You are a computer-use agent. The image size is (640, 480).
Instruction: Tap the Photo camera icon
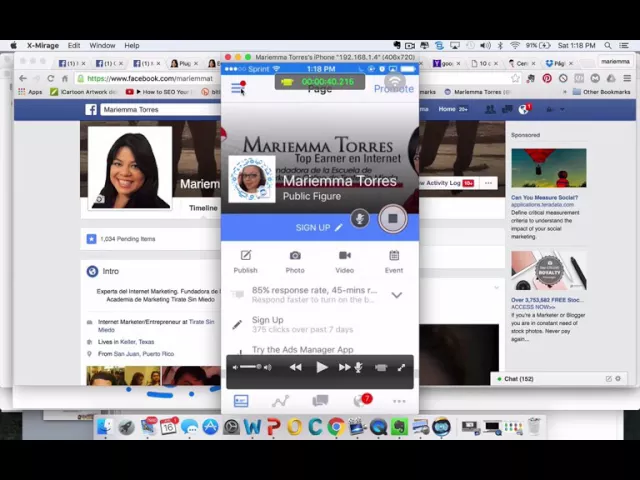click(295, 262)
